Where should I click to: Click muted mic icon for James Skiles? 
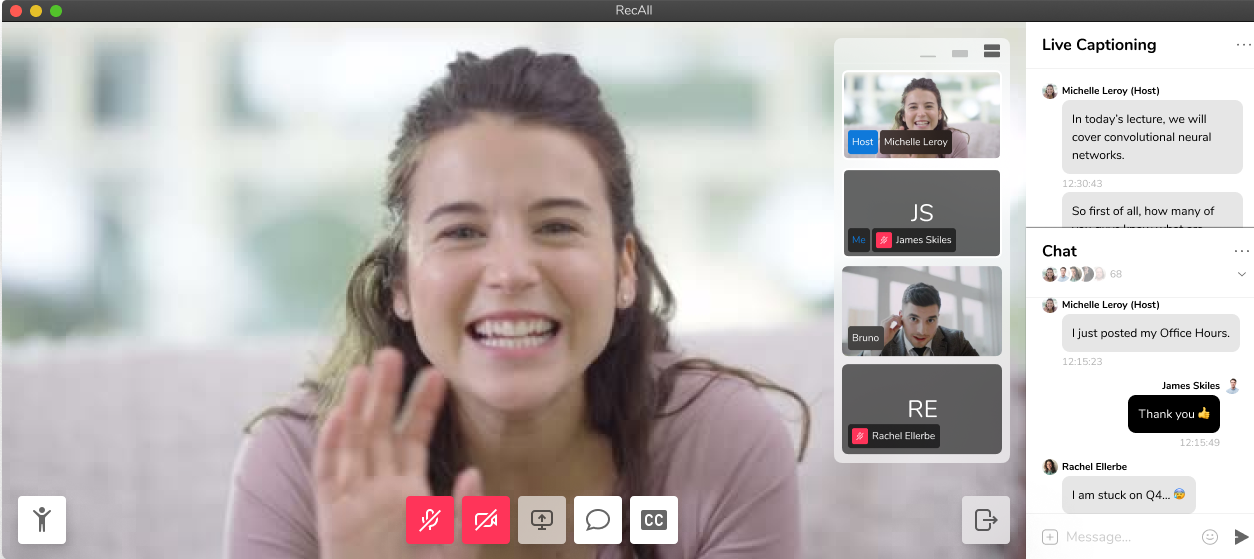pyautogui.click(x=884, y=240)
